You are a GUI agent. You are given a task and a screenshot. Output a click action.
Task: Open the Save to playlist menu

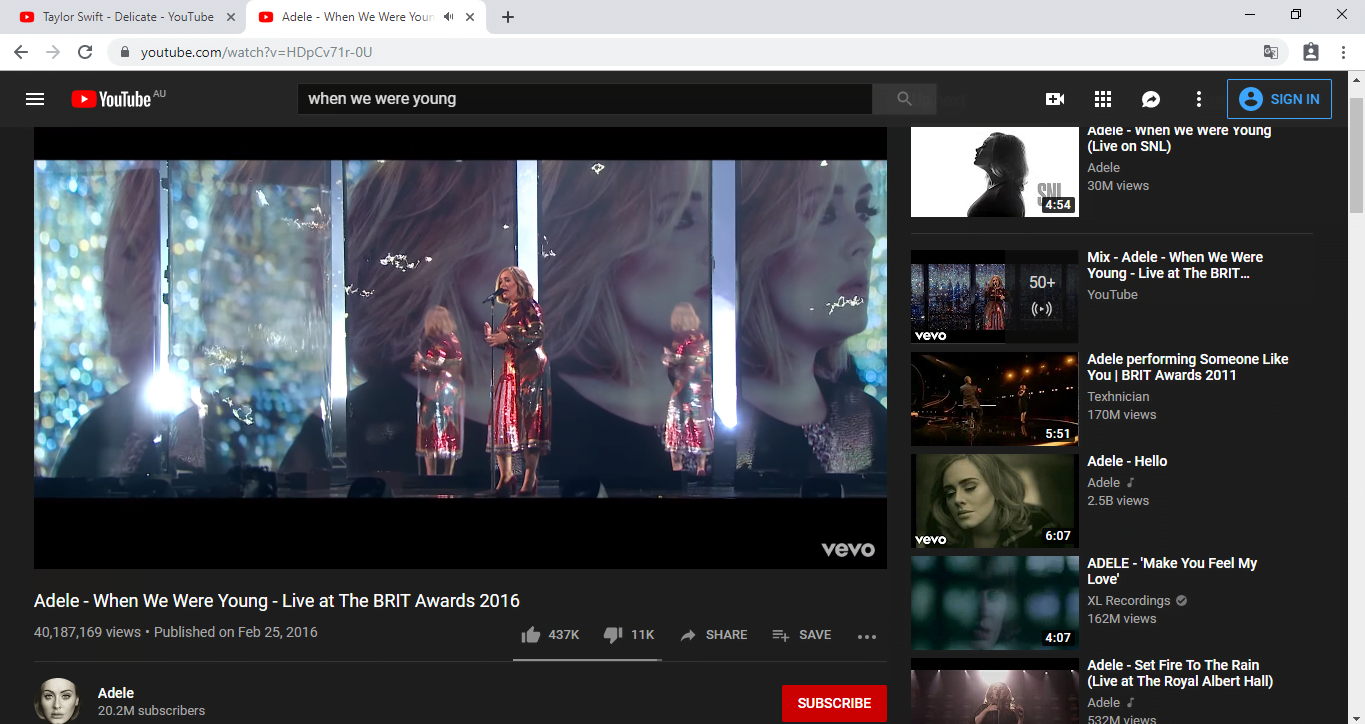coord(802,635)
